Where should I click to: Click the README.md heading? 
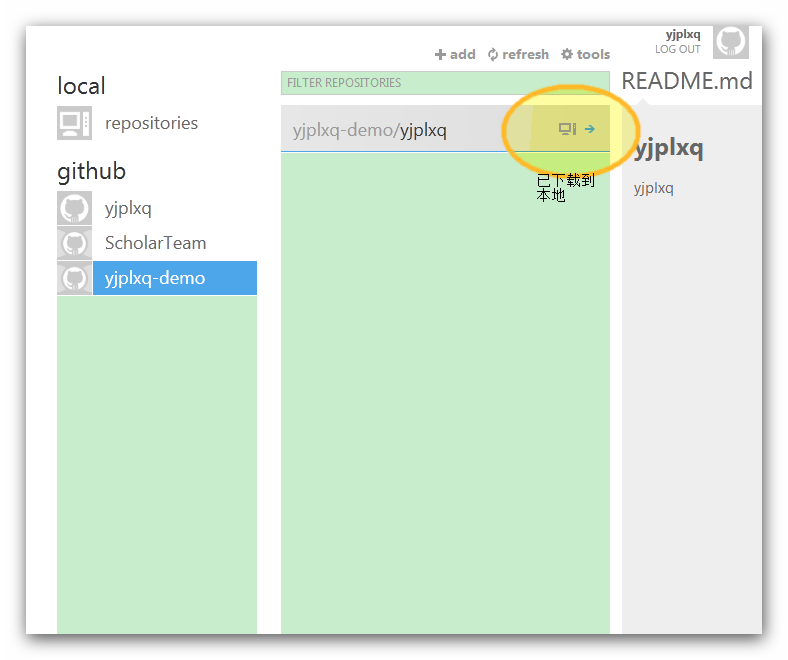coord(687,81)
